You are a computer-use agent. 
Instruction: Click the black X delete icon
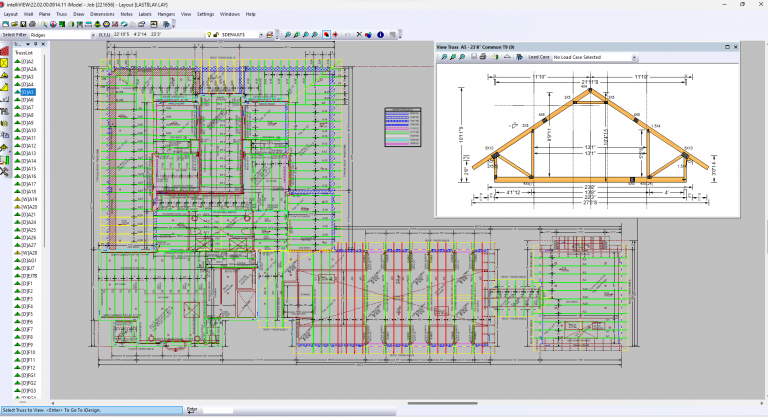point(359,35)
